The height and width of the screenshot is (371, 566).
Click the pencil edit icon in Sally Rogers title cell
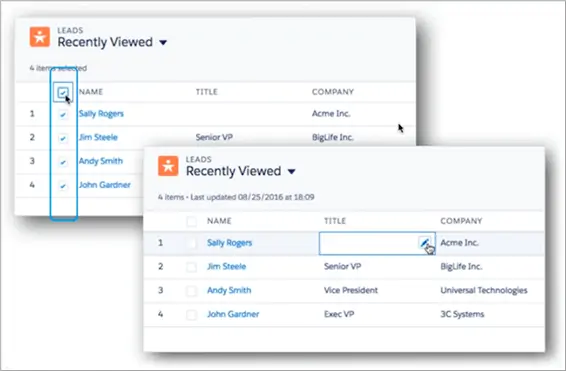click(425, 243)
